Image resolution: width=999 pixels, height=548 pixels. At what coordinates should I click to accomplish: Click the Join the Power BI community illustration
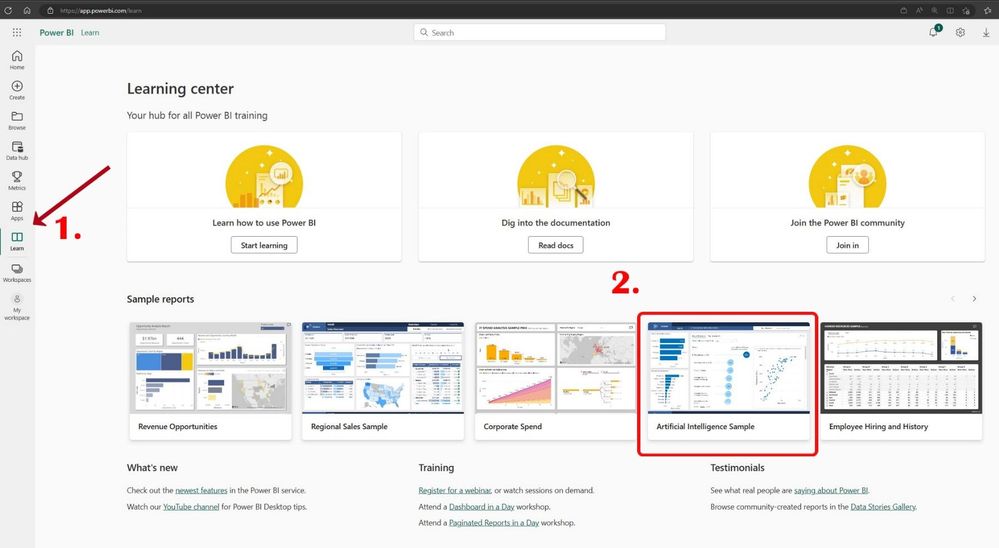click(847, 177)
